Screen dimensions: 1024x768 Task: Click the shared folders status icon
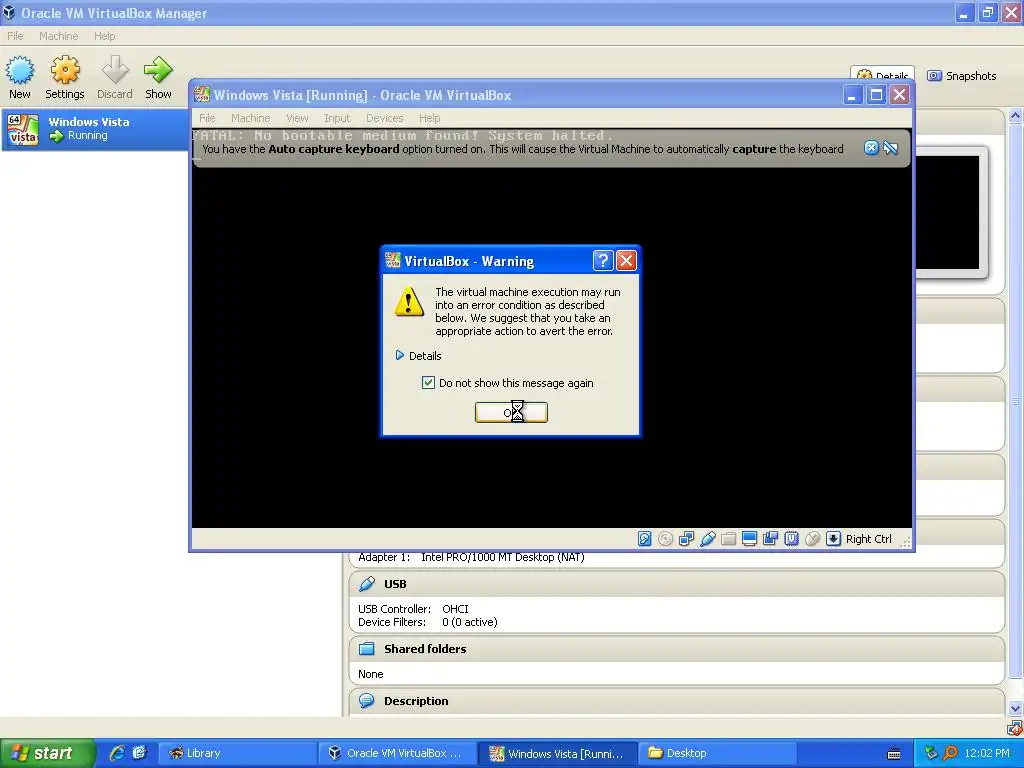pos(728,539)
